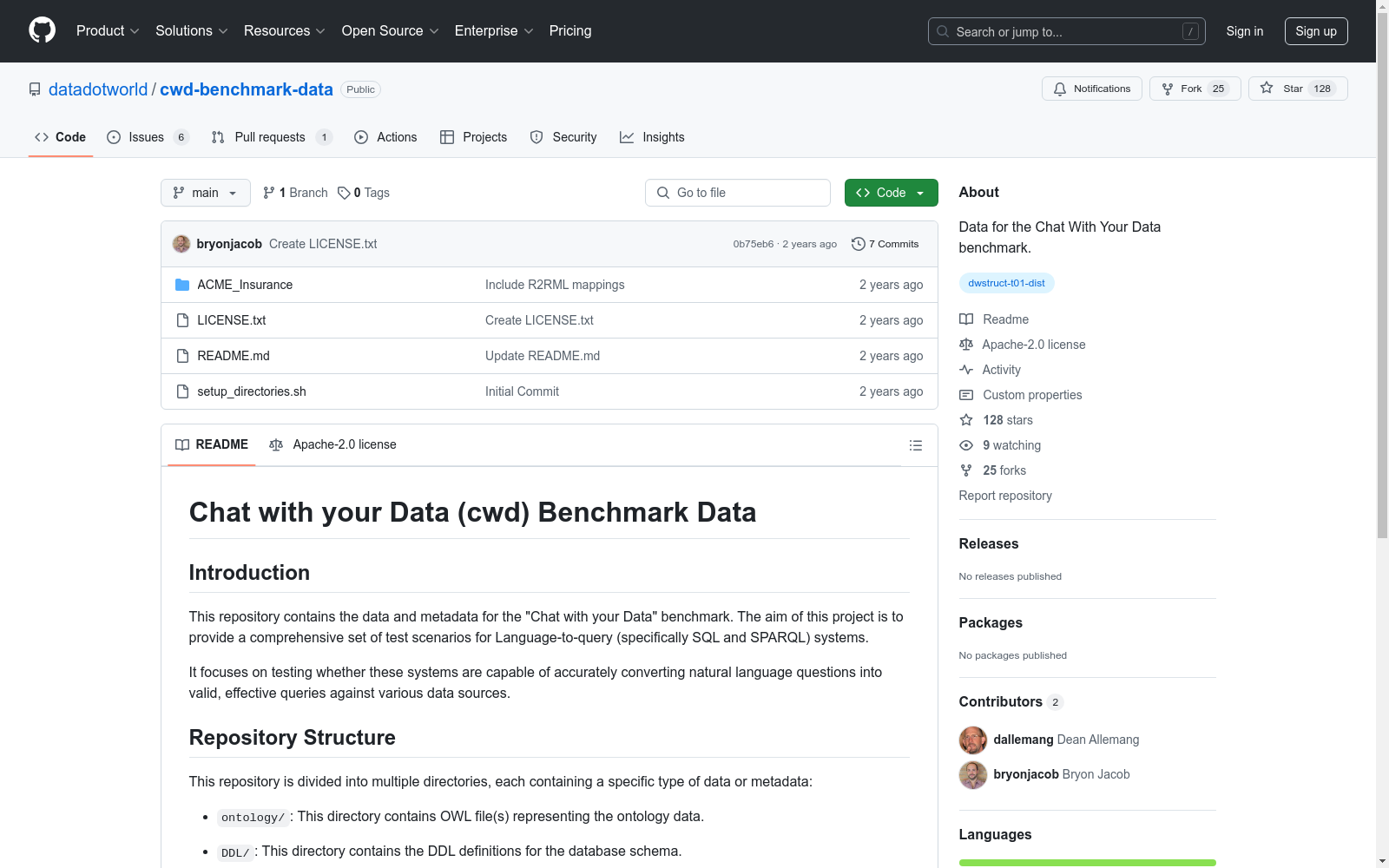
Task: Open the ACME_Insurance folder
Action: [x=245, y=285]
